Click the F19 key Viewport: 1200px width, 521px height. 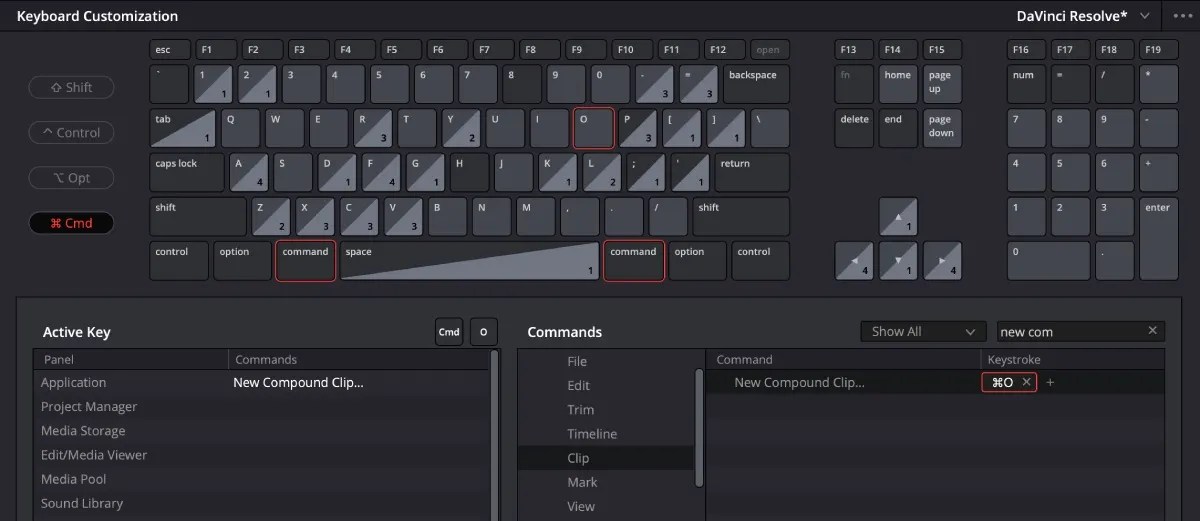click(1159, 49)
